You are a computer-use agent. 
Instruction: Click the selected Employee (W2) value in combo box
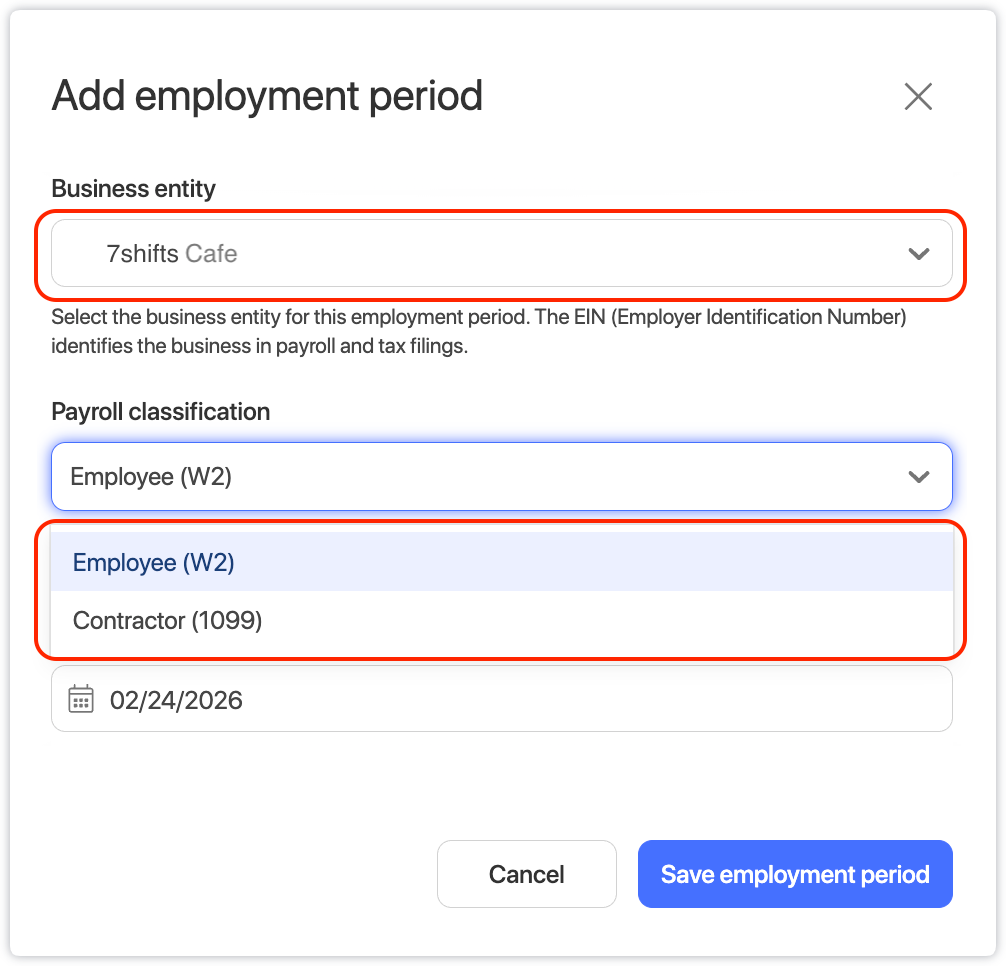(x=151, y=477)
